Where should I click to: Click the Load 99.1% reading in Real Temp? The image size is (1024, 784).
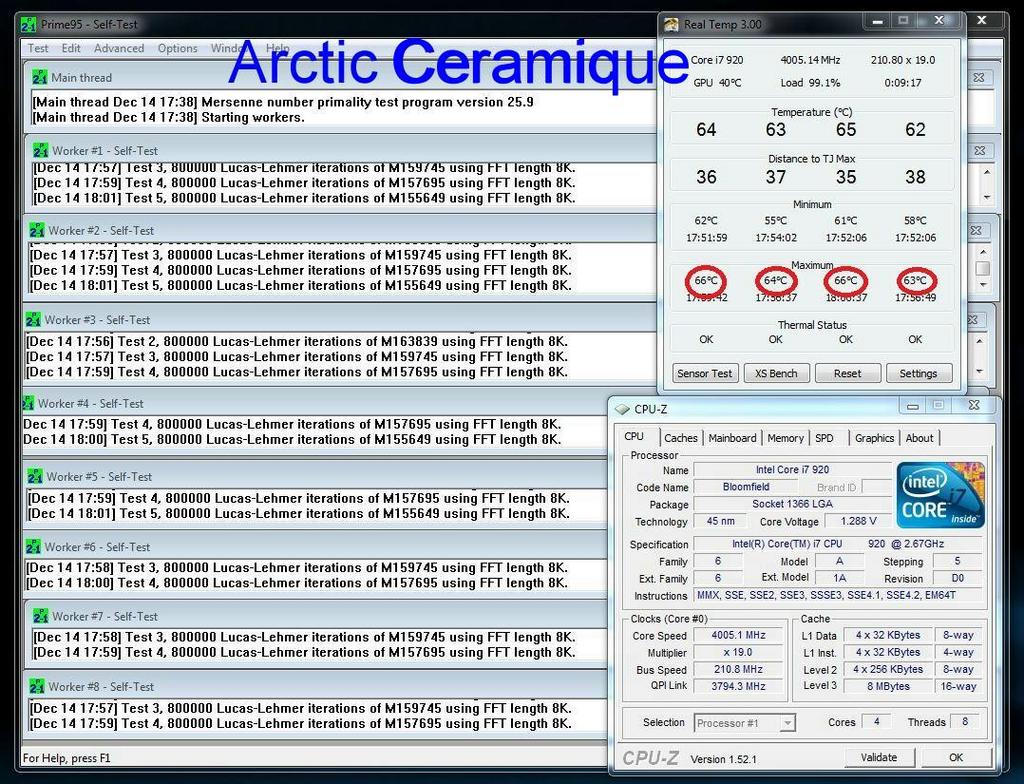(x=810, y=83)
